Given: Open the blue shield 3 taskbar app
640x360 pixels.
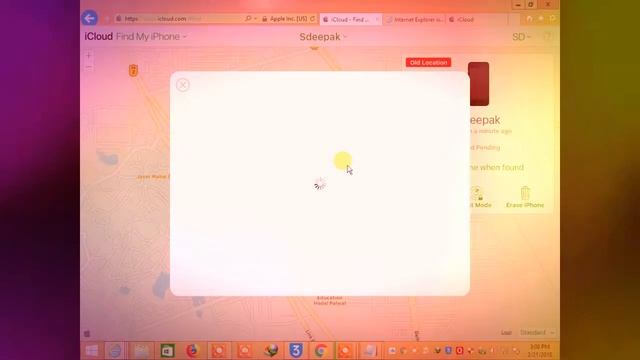Looking at the screenshot, I should click(x=296, y=351).
